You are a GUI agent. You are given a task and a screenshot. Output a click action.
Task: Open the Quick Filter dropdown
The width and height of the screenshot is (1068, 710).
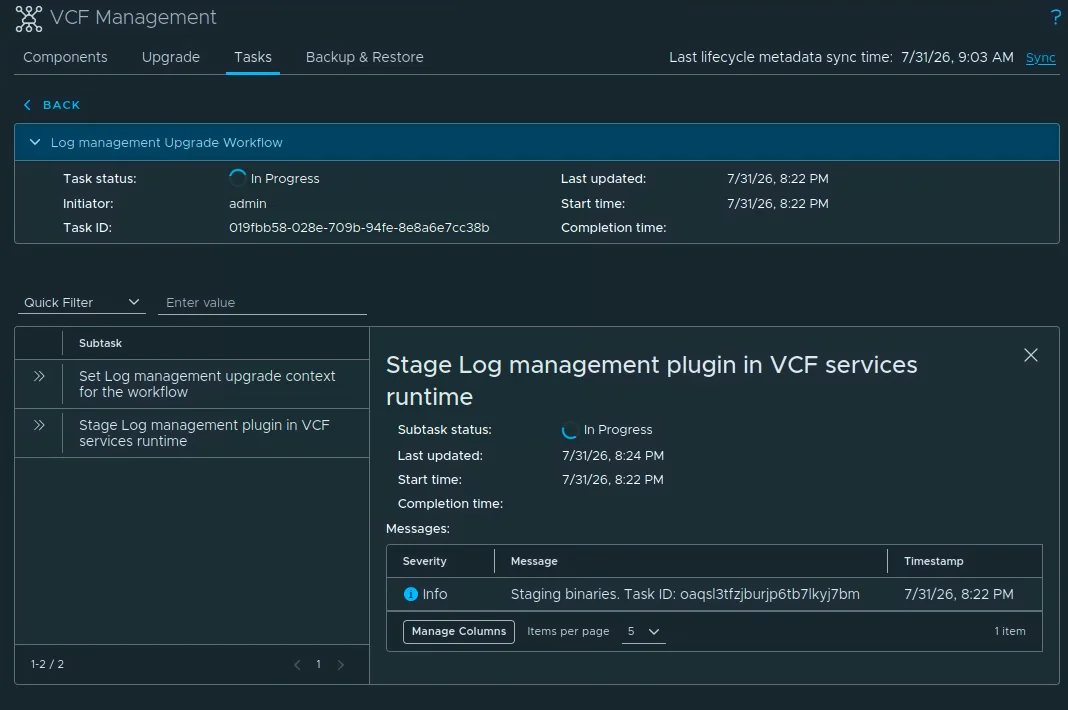click(82, 303)
